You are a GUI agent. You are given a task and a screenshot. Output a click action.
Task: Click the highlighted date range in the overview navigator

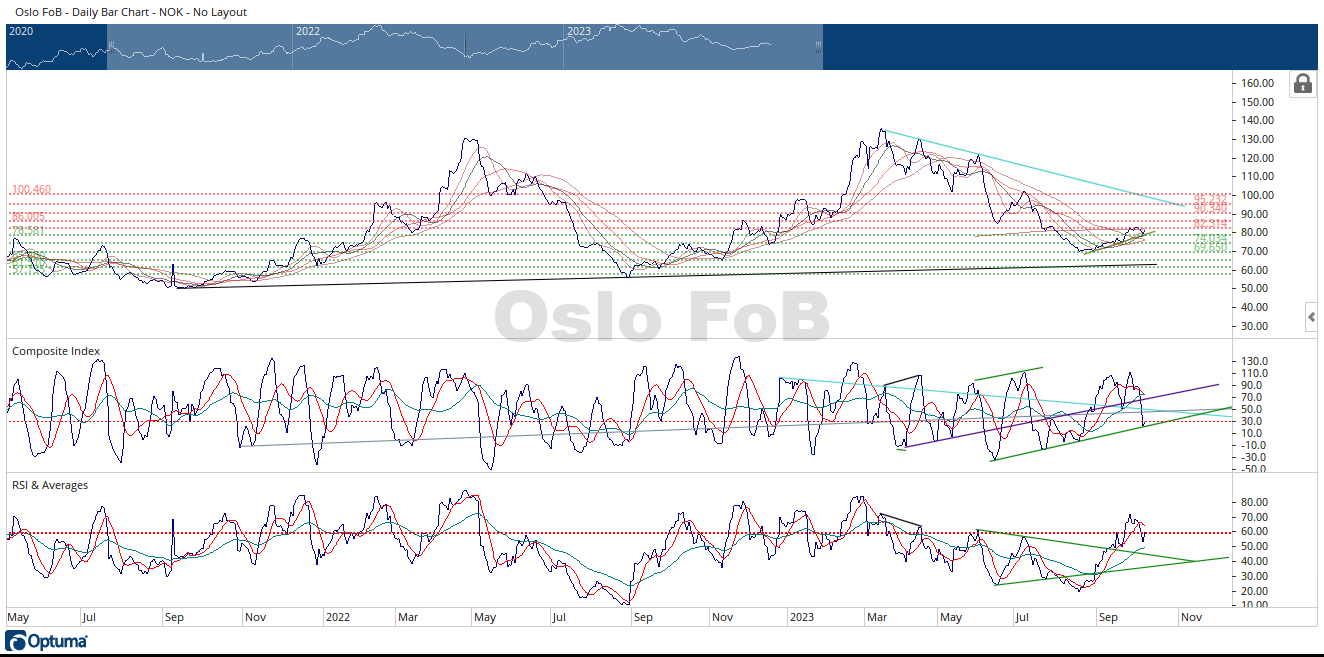[x=464, y=46]
